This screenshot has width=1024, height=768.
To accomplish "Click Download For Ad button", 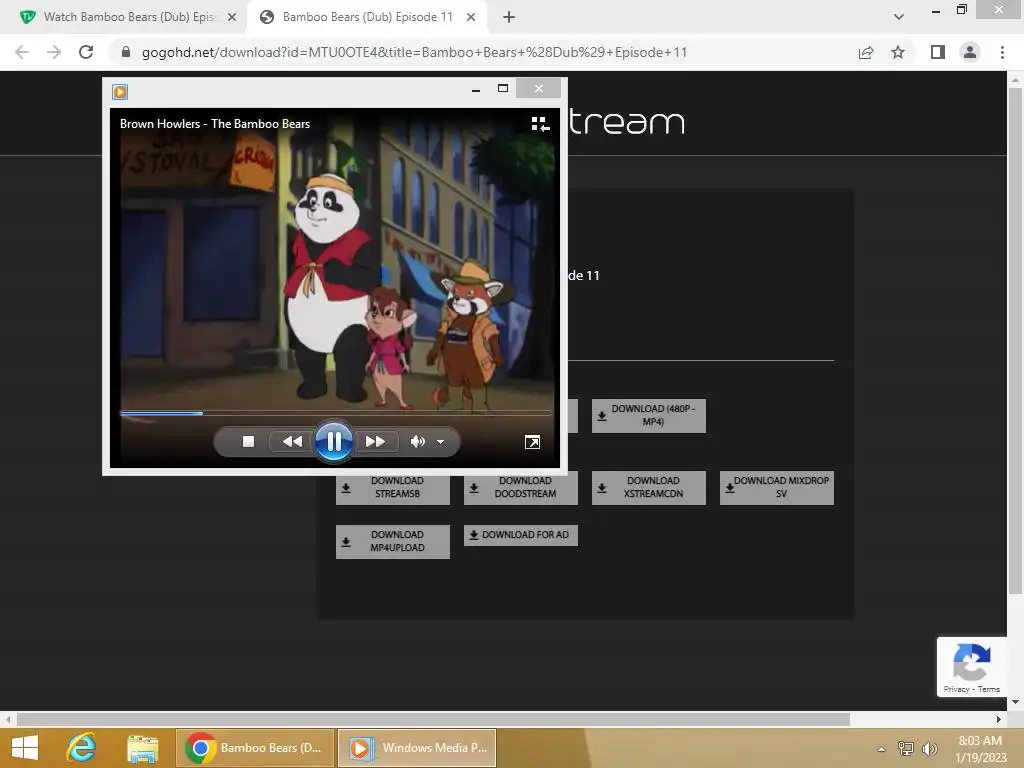I will coord(520,535).
